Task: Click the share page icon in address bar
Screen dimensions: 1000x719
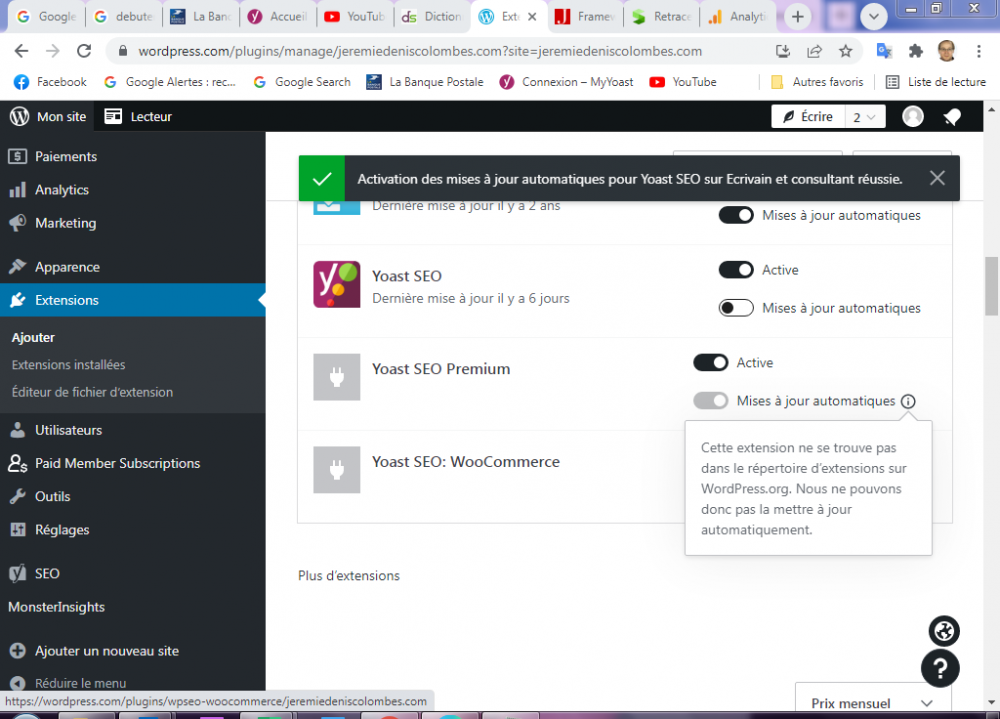Action: pyautogui.click(x=814, y=51)
